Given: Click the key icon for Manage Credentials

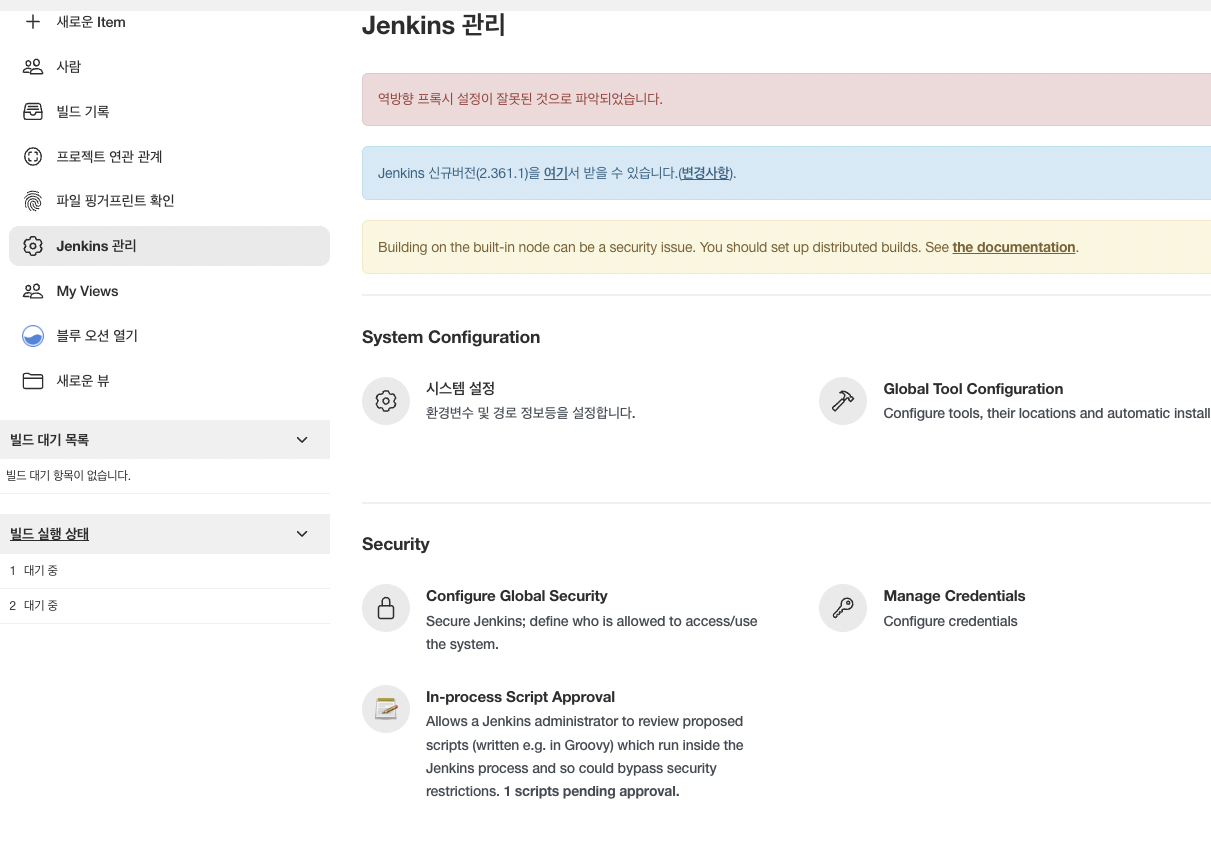Looking at the screenshot, I should (x=843, y=608).
